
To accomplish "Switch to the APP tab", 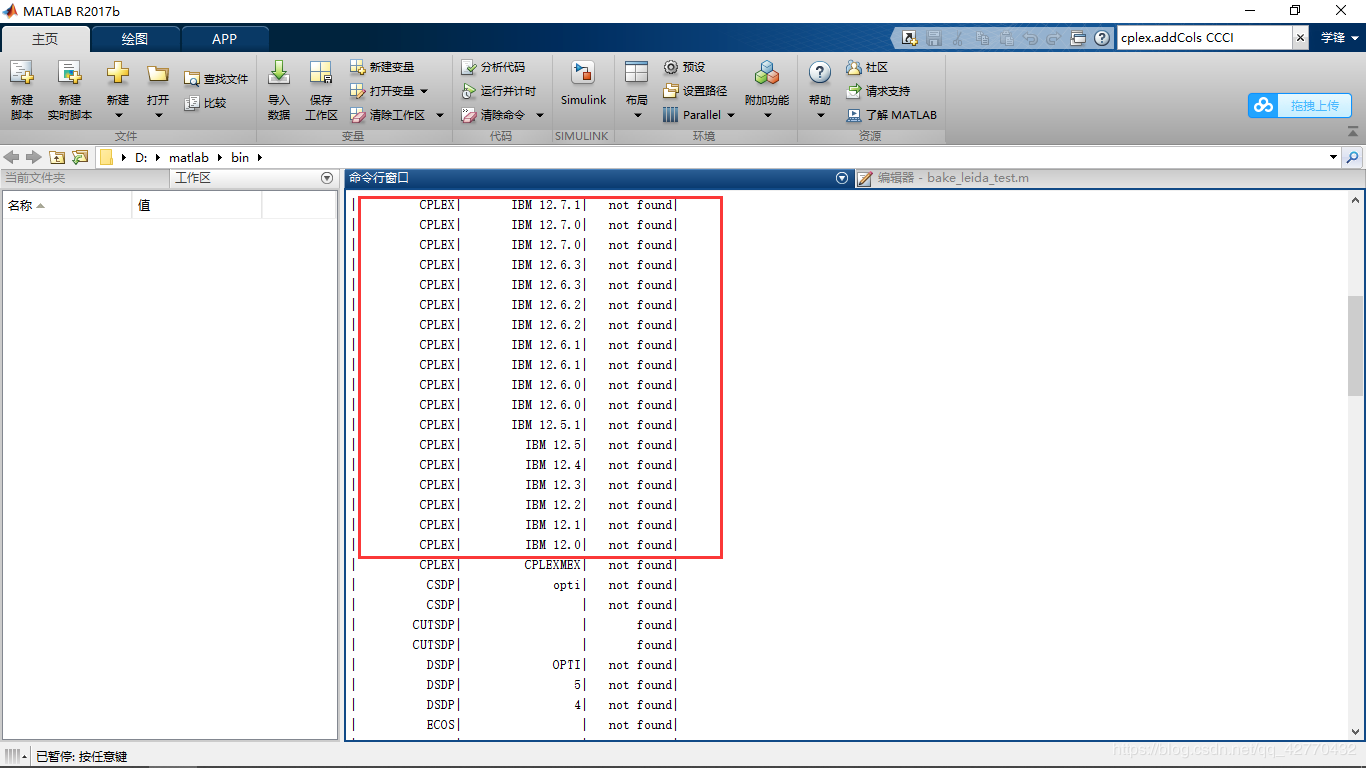I will tap(225, 39).
